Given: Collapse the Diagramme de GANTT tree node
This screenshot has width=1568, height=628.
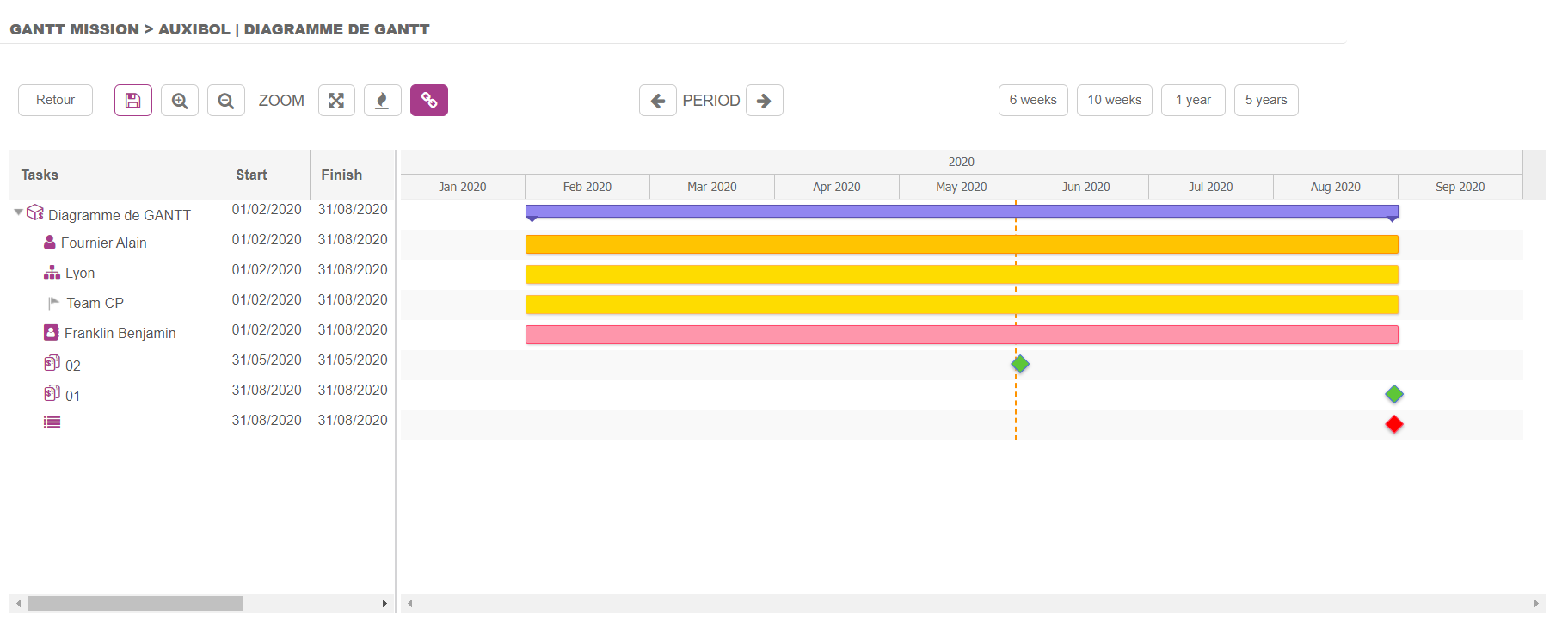Looking at the screenshot, I should click(x=18, y=212).
